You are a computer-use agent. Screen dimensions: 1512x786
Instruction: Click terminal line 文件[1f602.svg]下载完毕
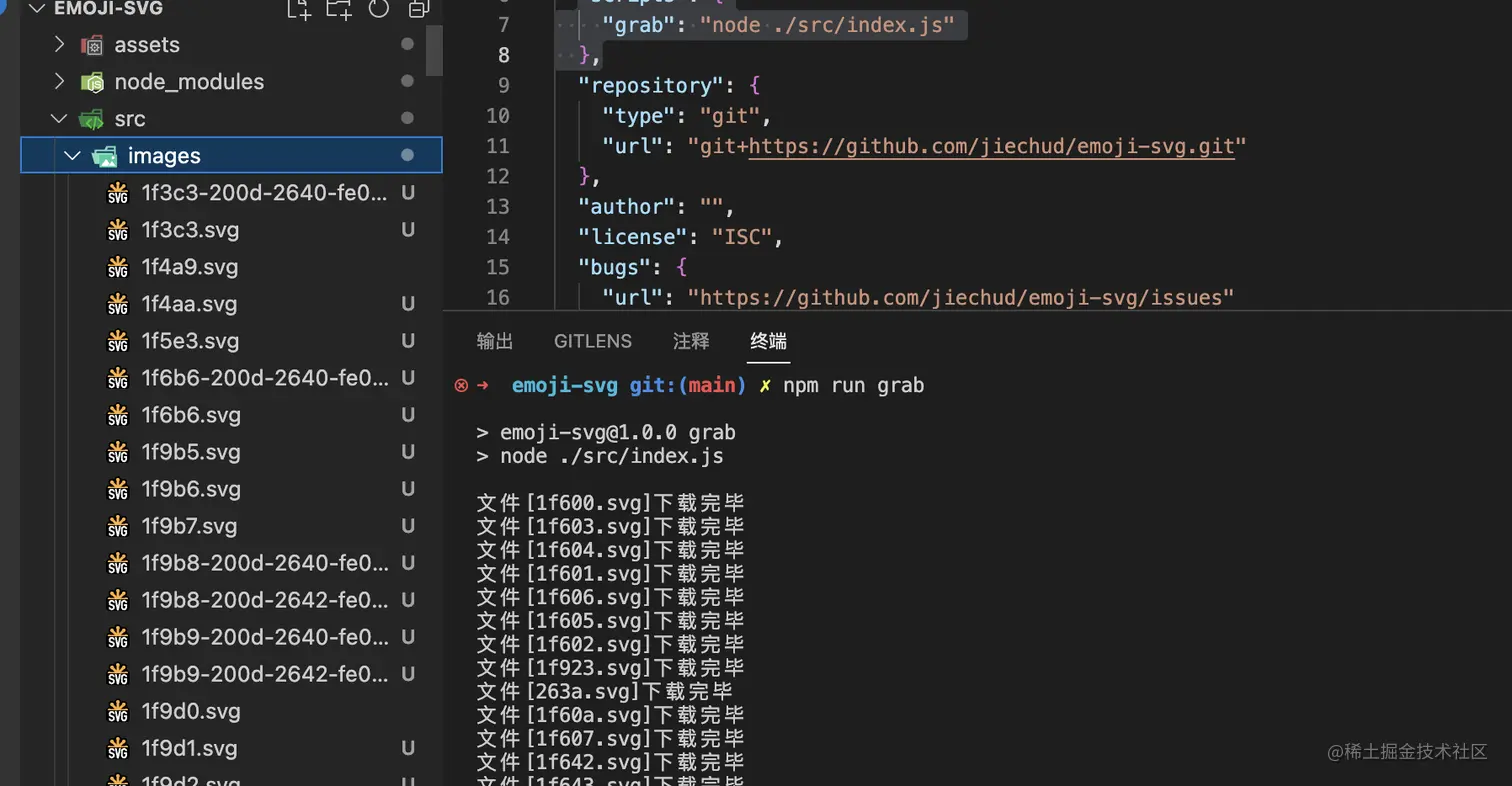[611, 645]
